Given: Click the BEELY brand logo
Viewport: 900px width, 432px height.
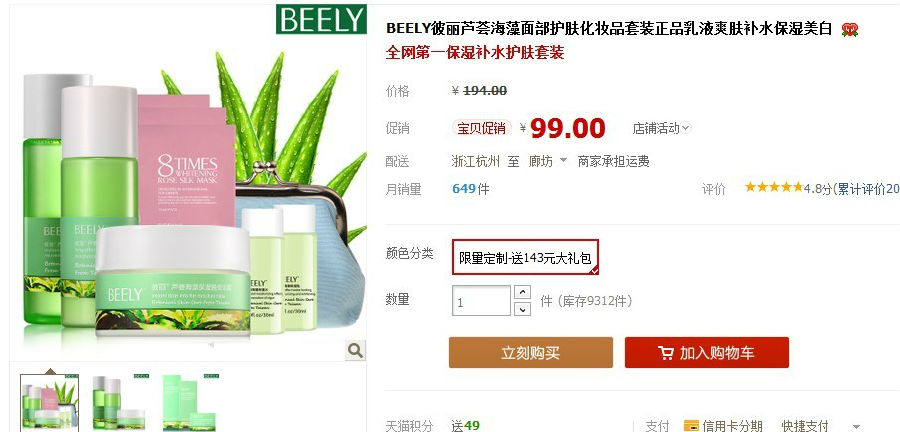Looking at the screenshot, I should point(321,19).
